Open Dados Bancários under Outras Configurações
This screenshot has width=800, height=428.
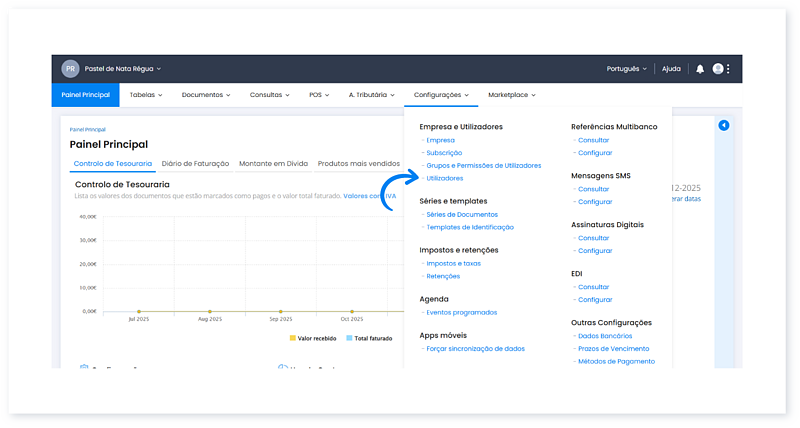pos(606,336)
